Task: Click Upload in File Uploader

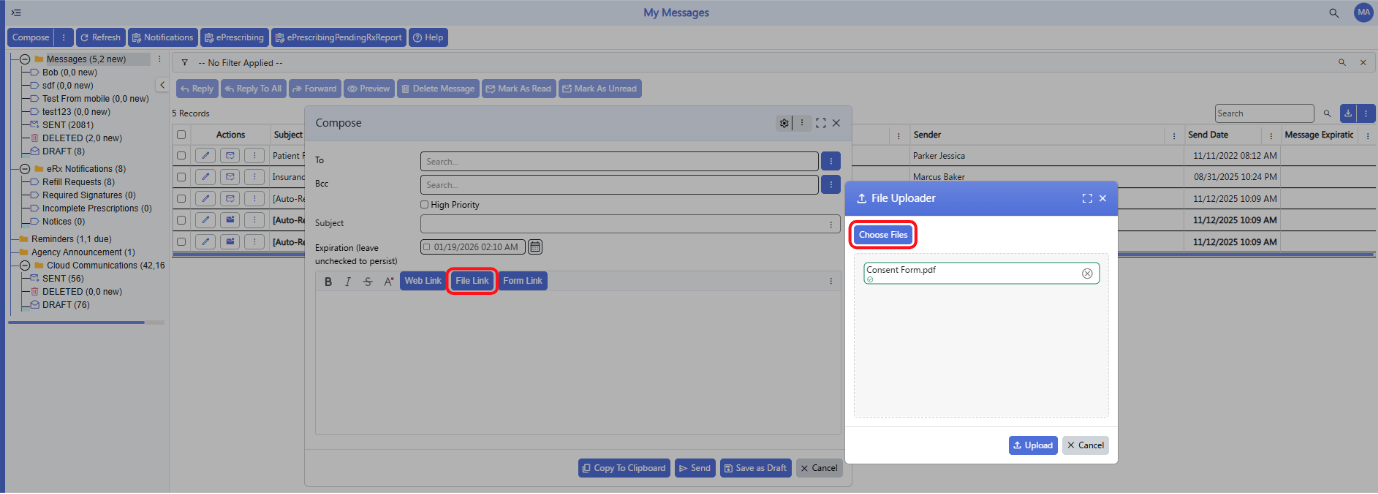Action: (1033, 445)
